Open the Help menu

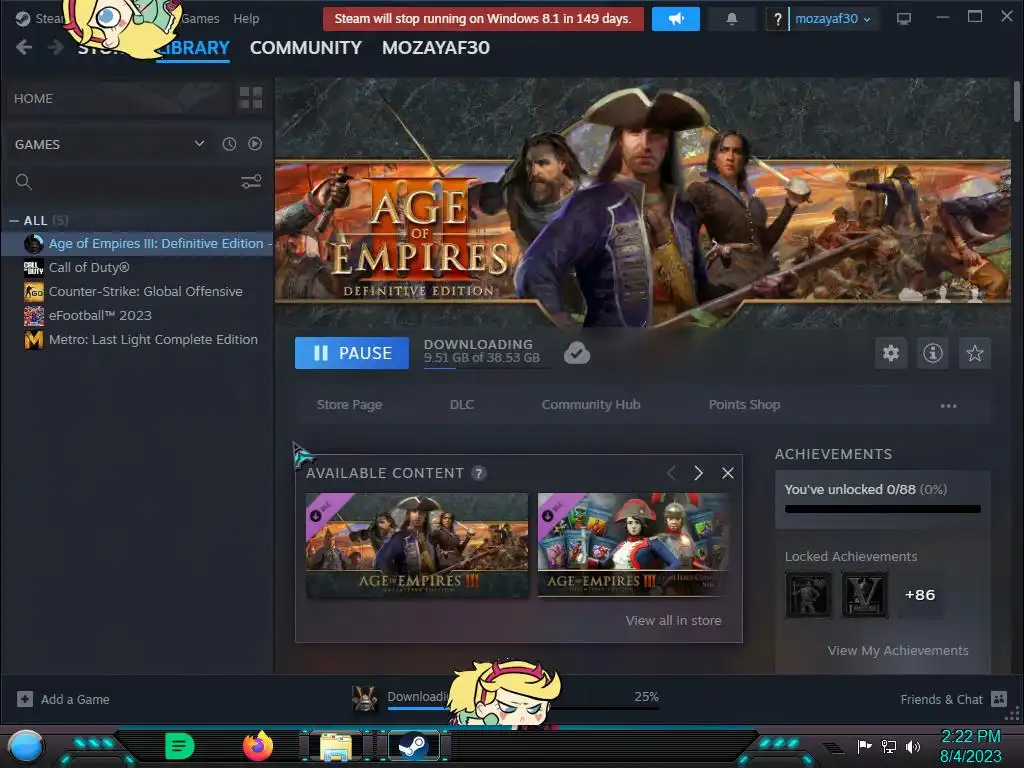coord(246,19)
